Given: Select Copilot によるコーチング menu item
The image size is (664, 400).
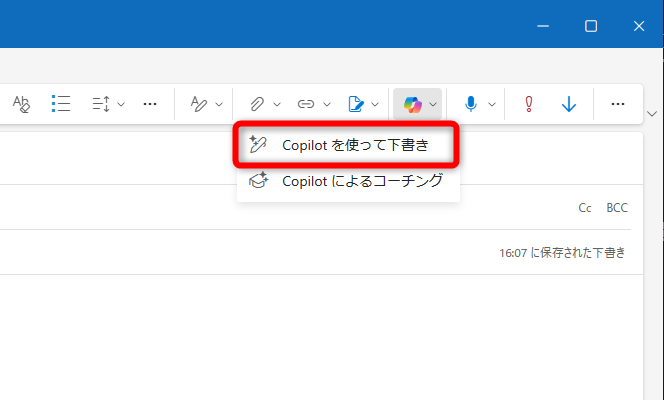Looking at the screenshot, I should point(348,181).
